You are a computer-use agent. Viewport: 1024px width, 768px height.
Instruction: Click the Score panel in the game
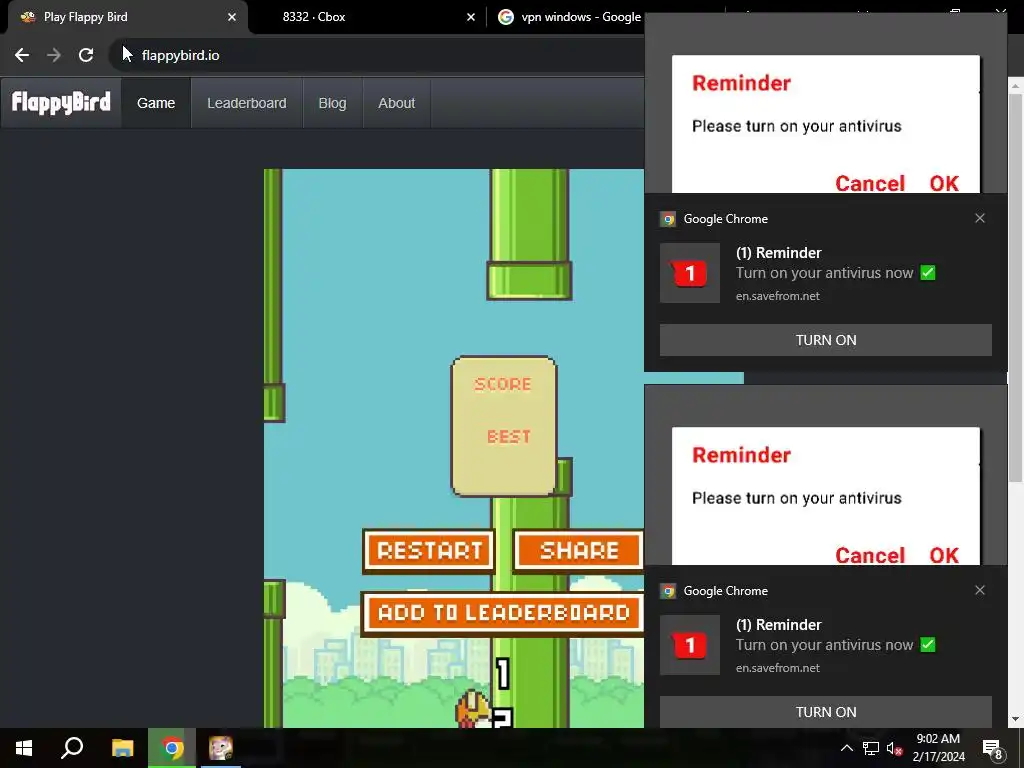(504, 426)
